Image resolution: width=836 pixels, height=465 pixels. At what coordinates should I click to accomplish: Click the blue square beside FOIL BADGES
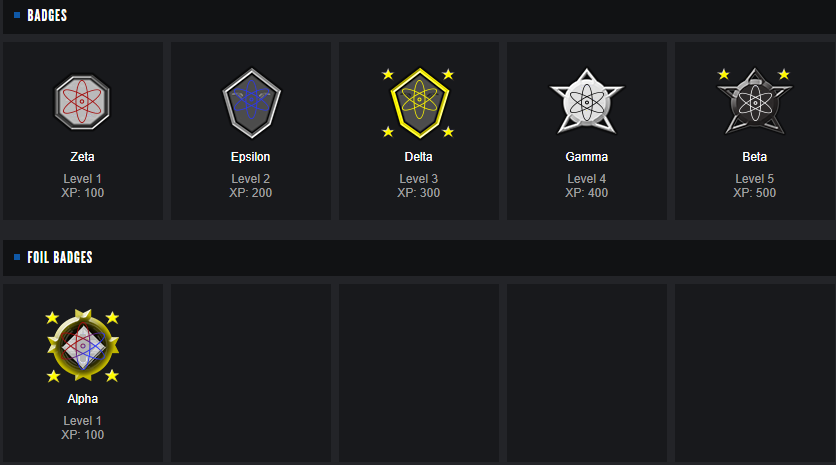17,257
